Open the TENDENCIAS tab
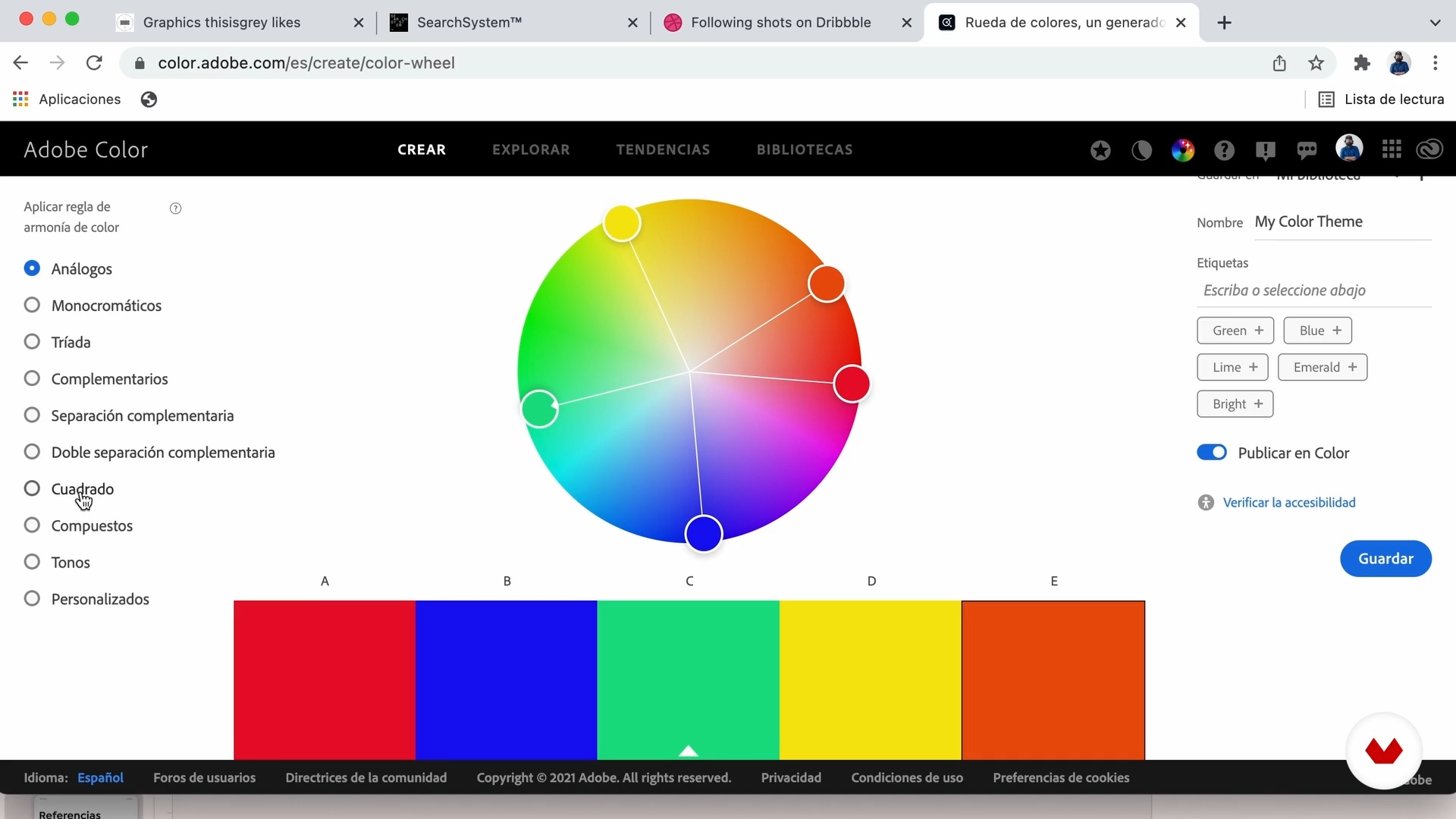 (663, 150)
